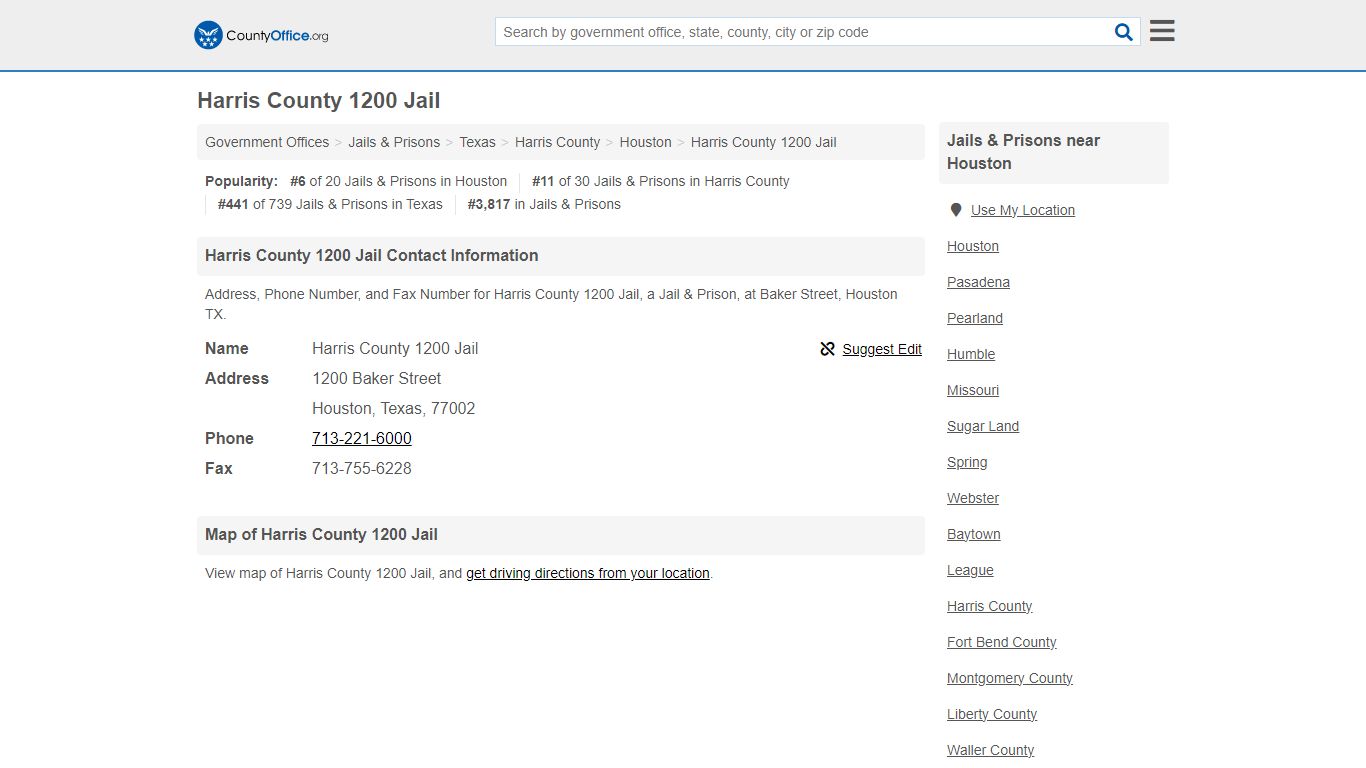Open Missouri sidebar link
Screen dimensions: 1366x768
pyautogui.click(x=973, y=390)
